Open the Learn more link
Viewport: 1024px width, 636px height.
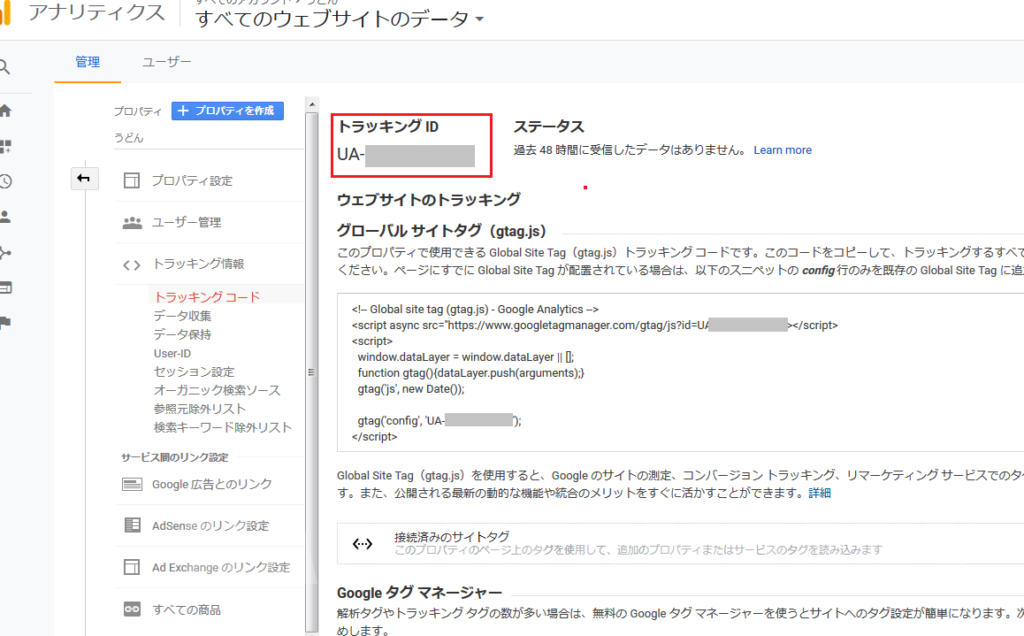782,150
